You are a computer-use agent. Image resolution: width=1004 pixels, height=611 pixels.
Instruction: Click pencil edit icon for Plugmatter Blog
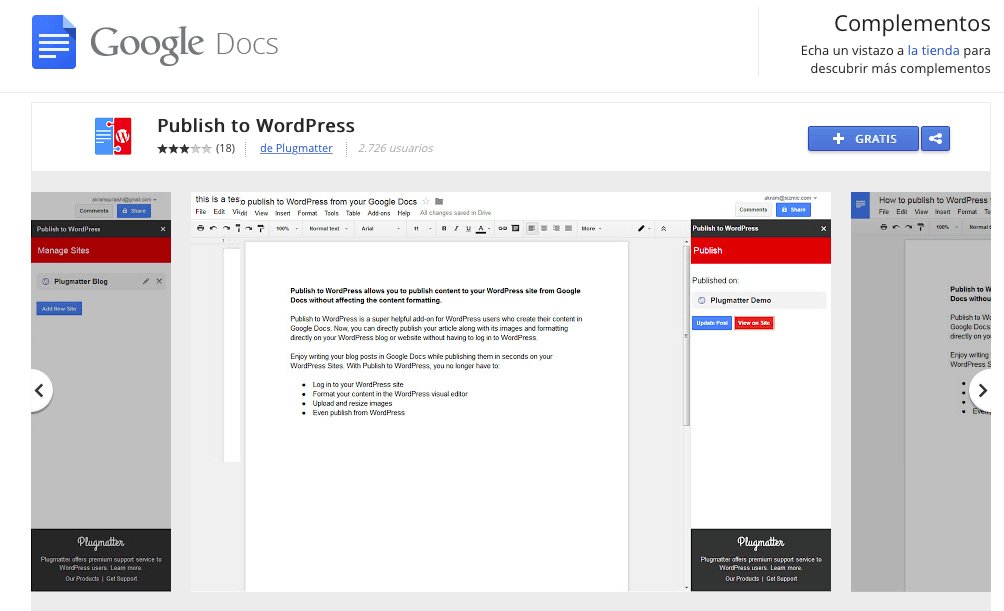pos(146,281)
